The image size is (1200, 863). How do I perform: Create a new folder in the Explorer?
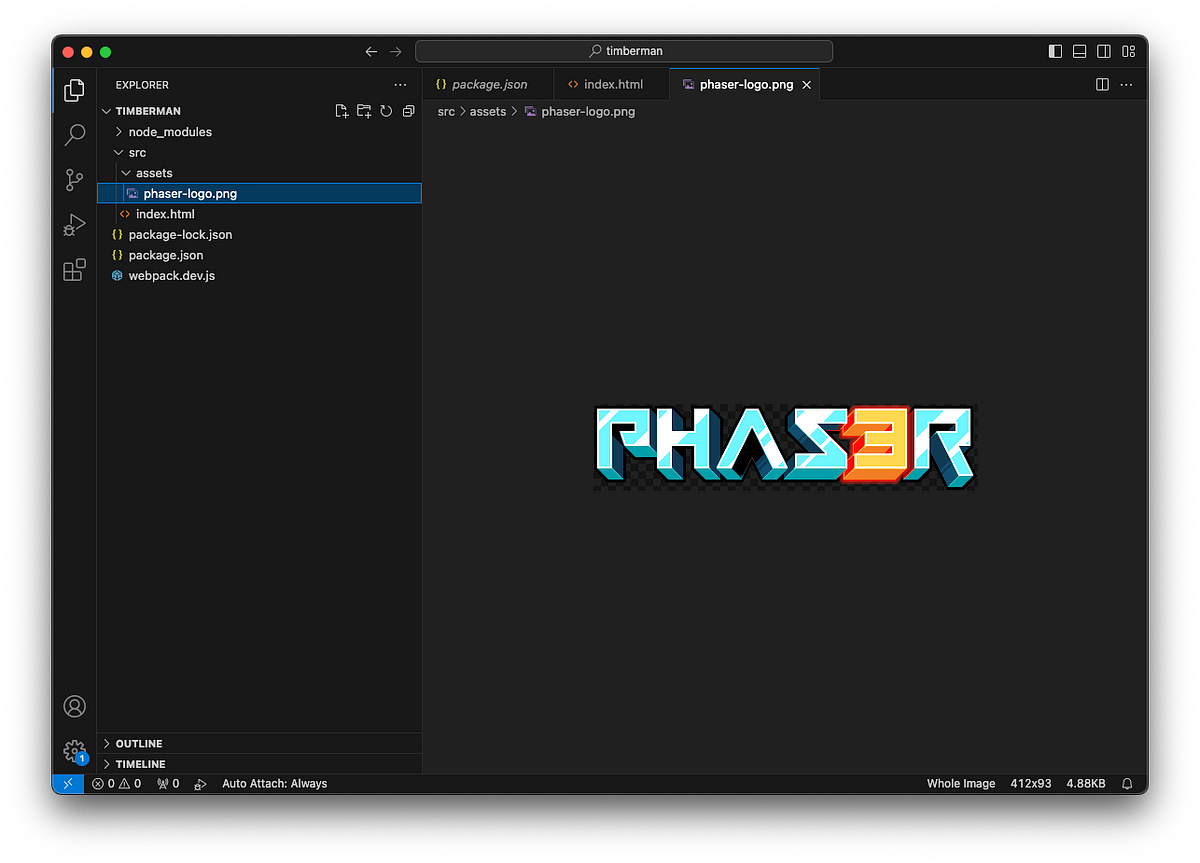(363, 111)
